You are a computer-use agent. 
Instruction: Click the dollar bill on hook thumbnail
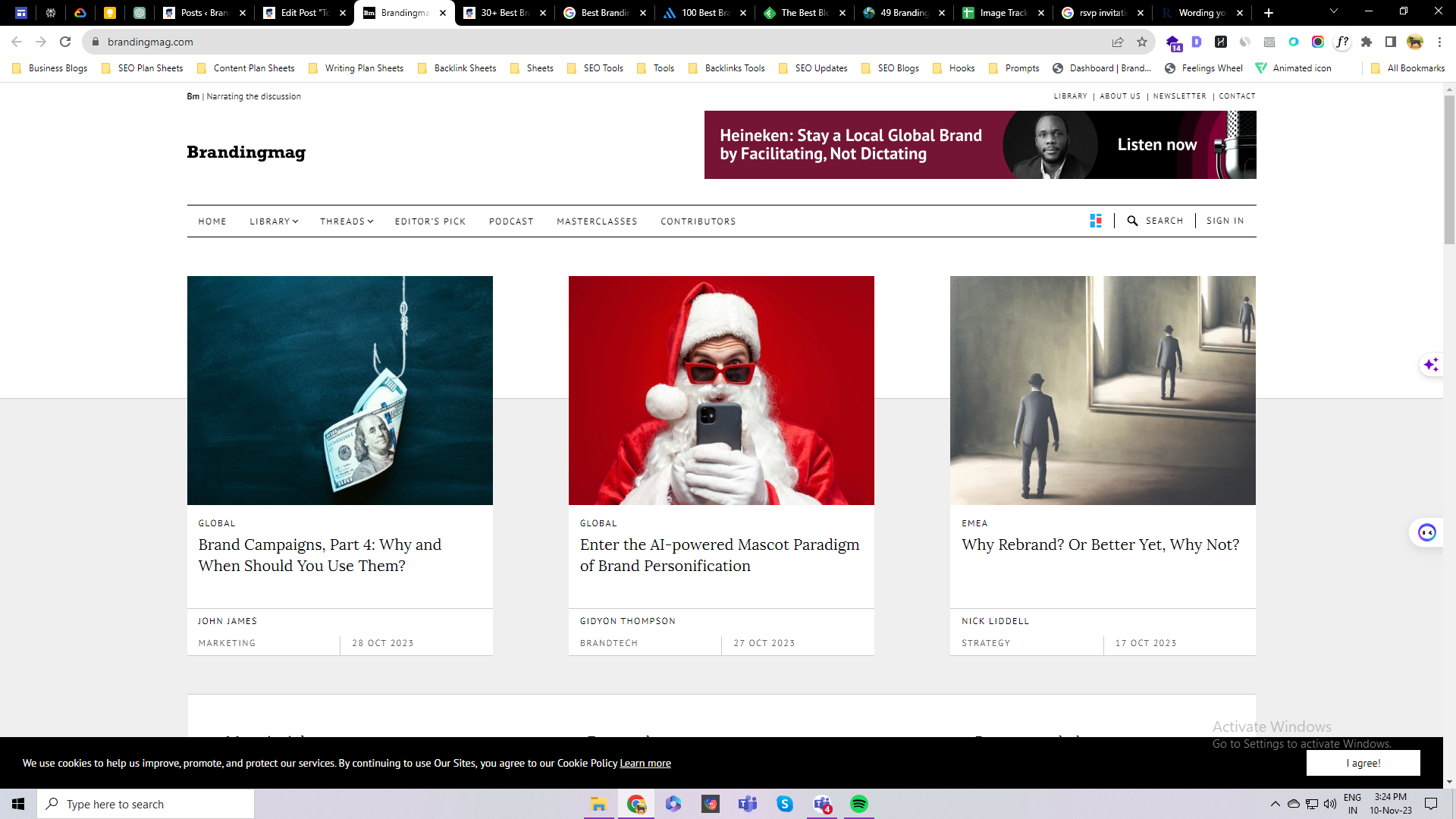click(340, 391)
